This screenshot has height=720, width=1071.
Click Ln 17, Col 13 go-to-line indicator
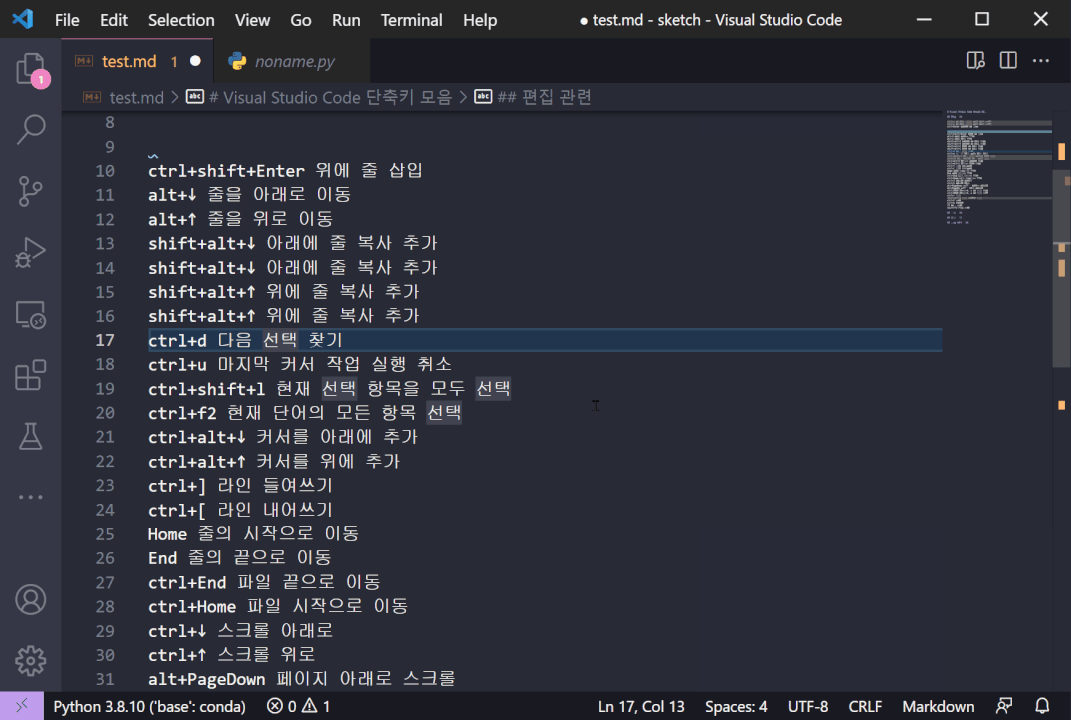point(641,706)
